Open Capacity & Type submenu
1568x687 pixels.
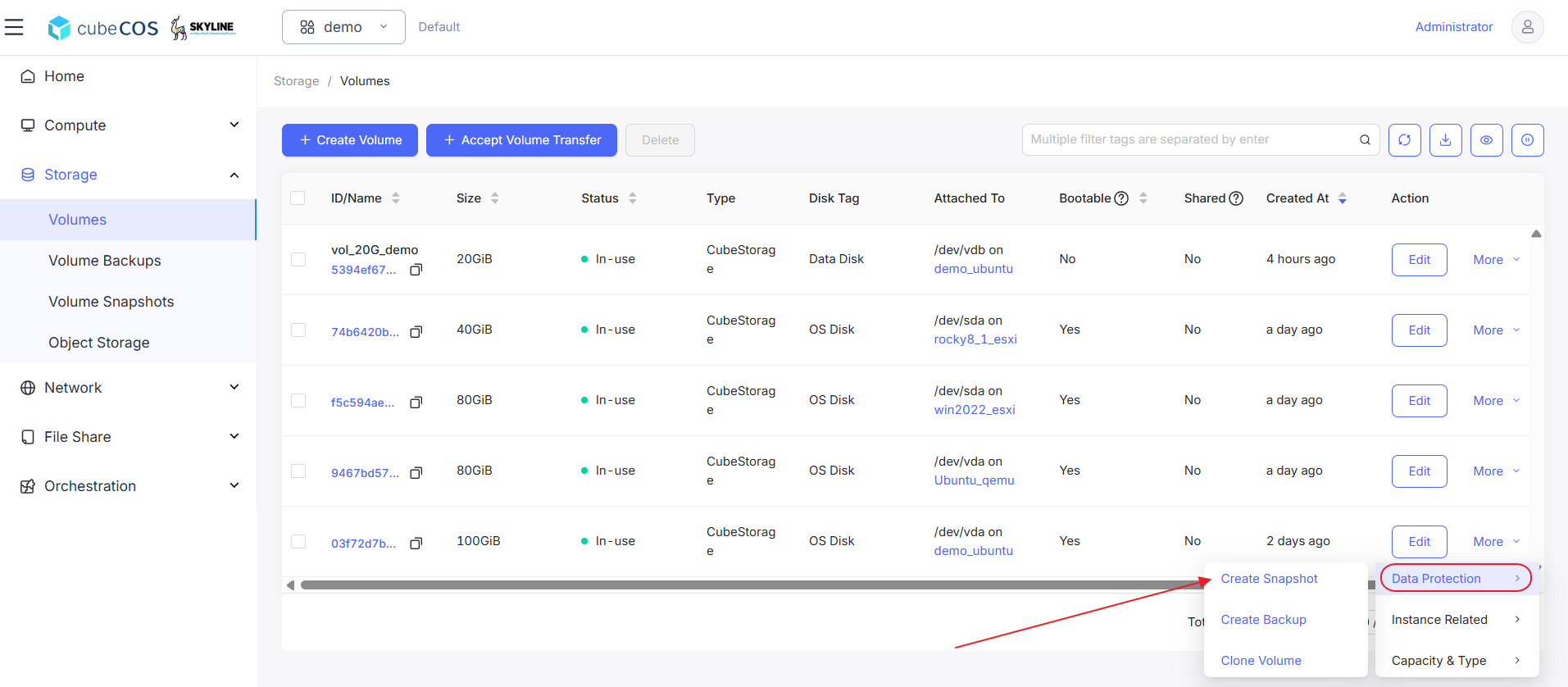coord(1456,661)
